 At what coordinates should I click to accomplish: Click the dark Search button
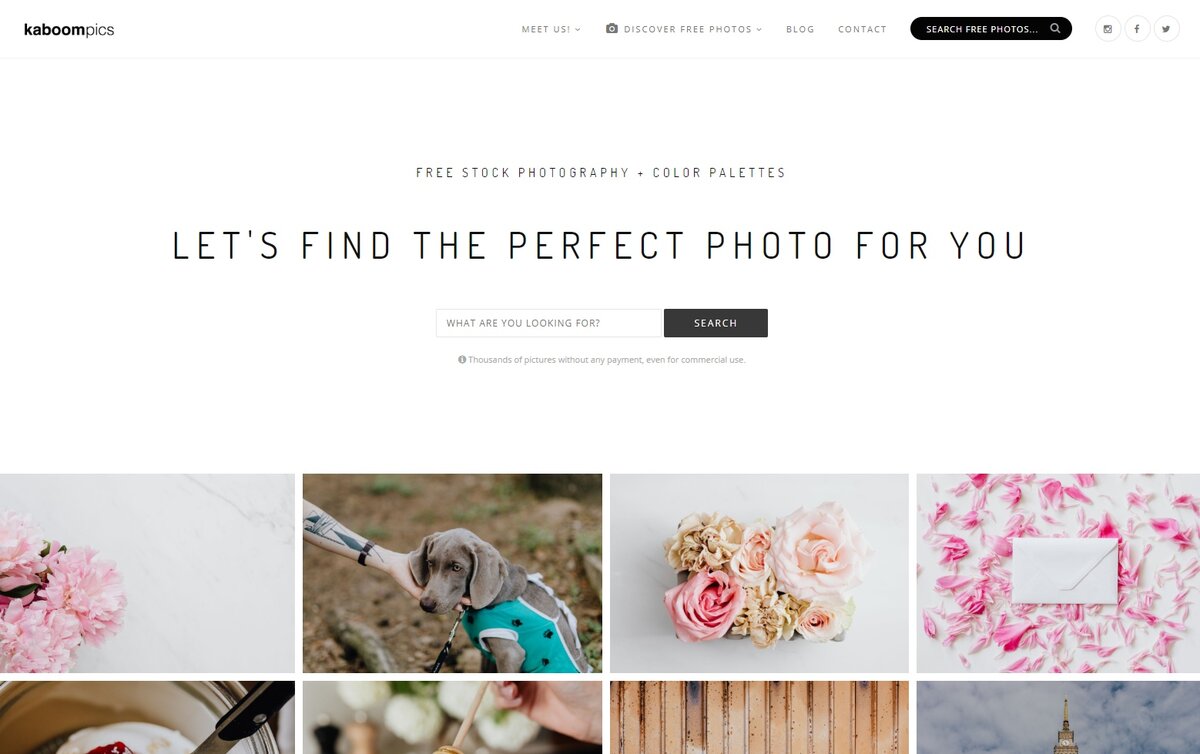point(716,323)
